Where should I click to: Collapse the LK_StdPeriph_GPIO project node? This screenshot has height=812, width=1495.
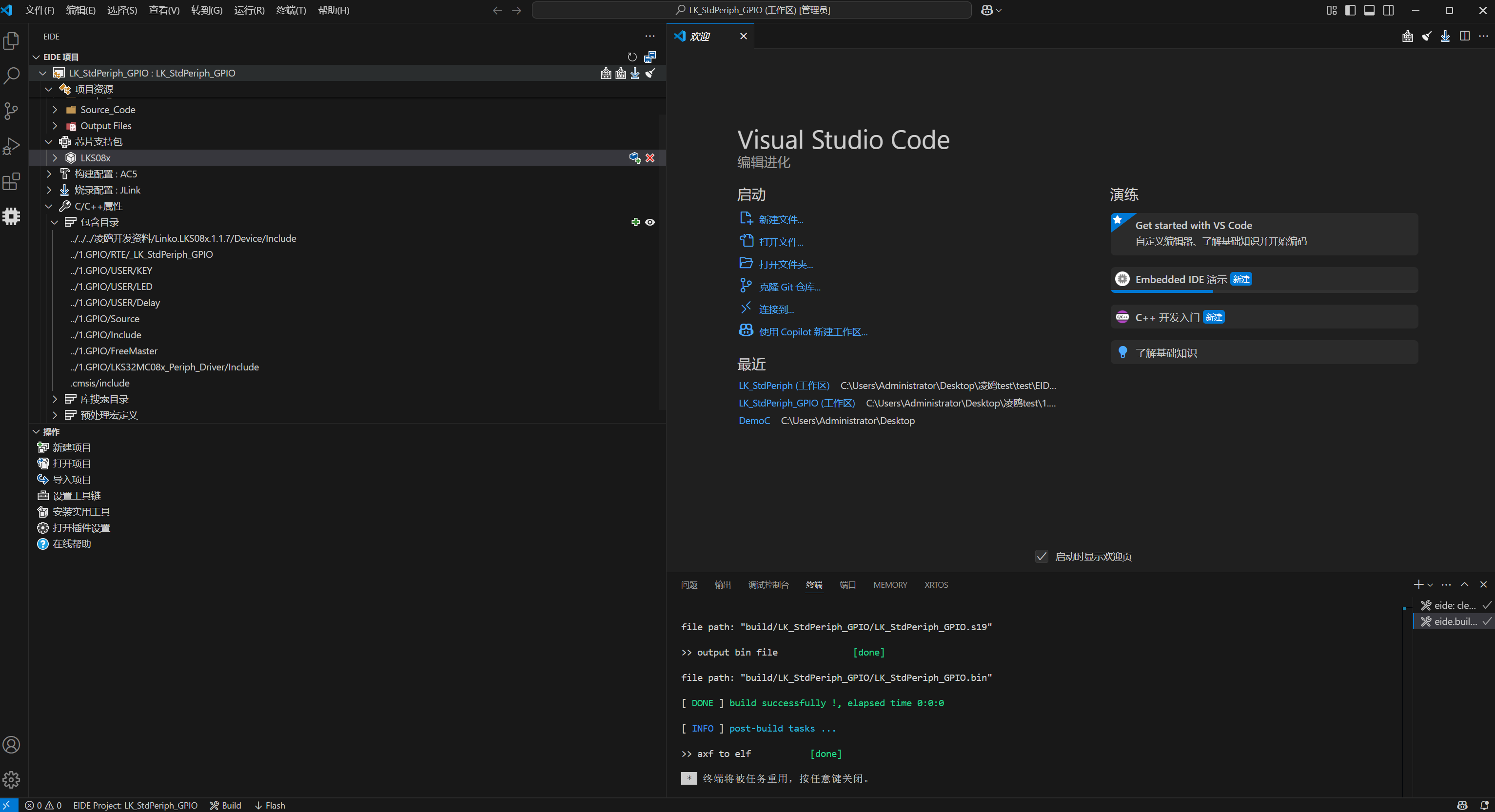(x=42, y=73)
